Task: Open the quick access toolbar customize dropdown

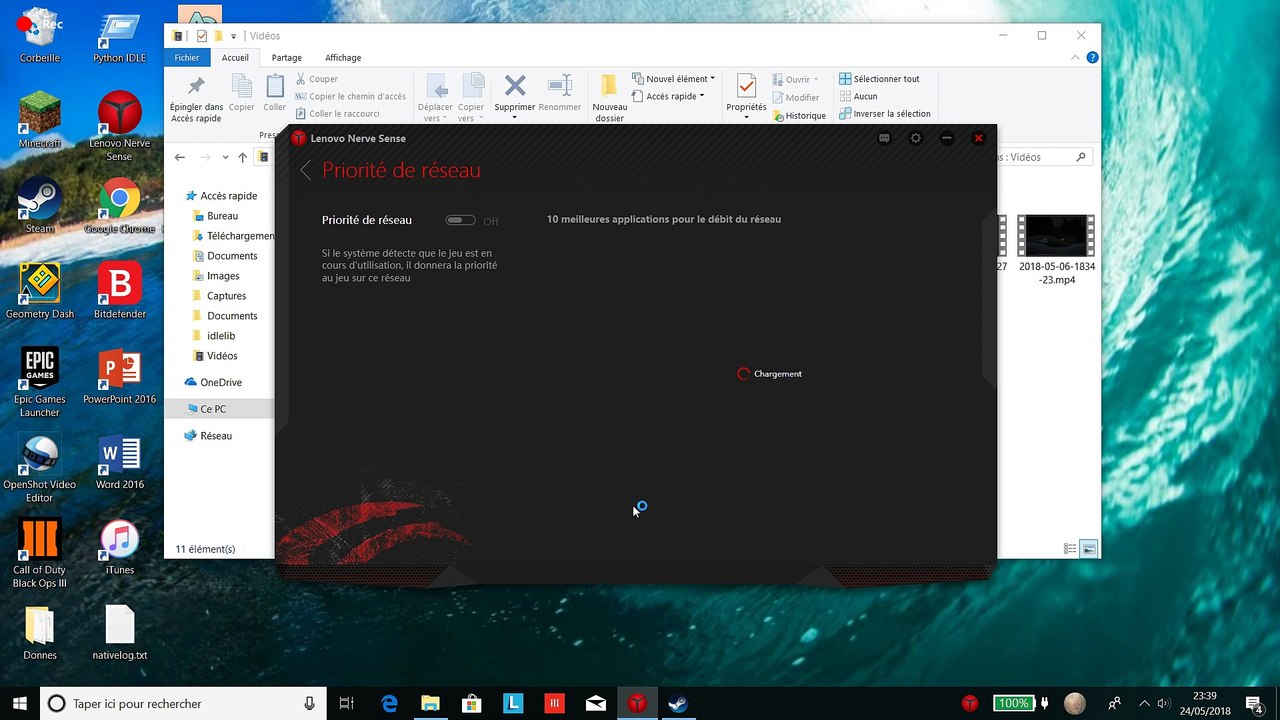Action: [234, 36]
